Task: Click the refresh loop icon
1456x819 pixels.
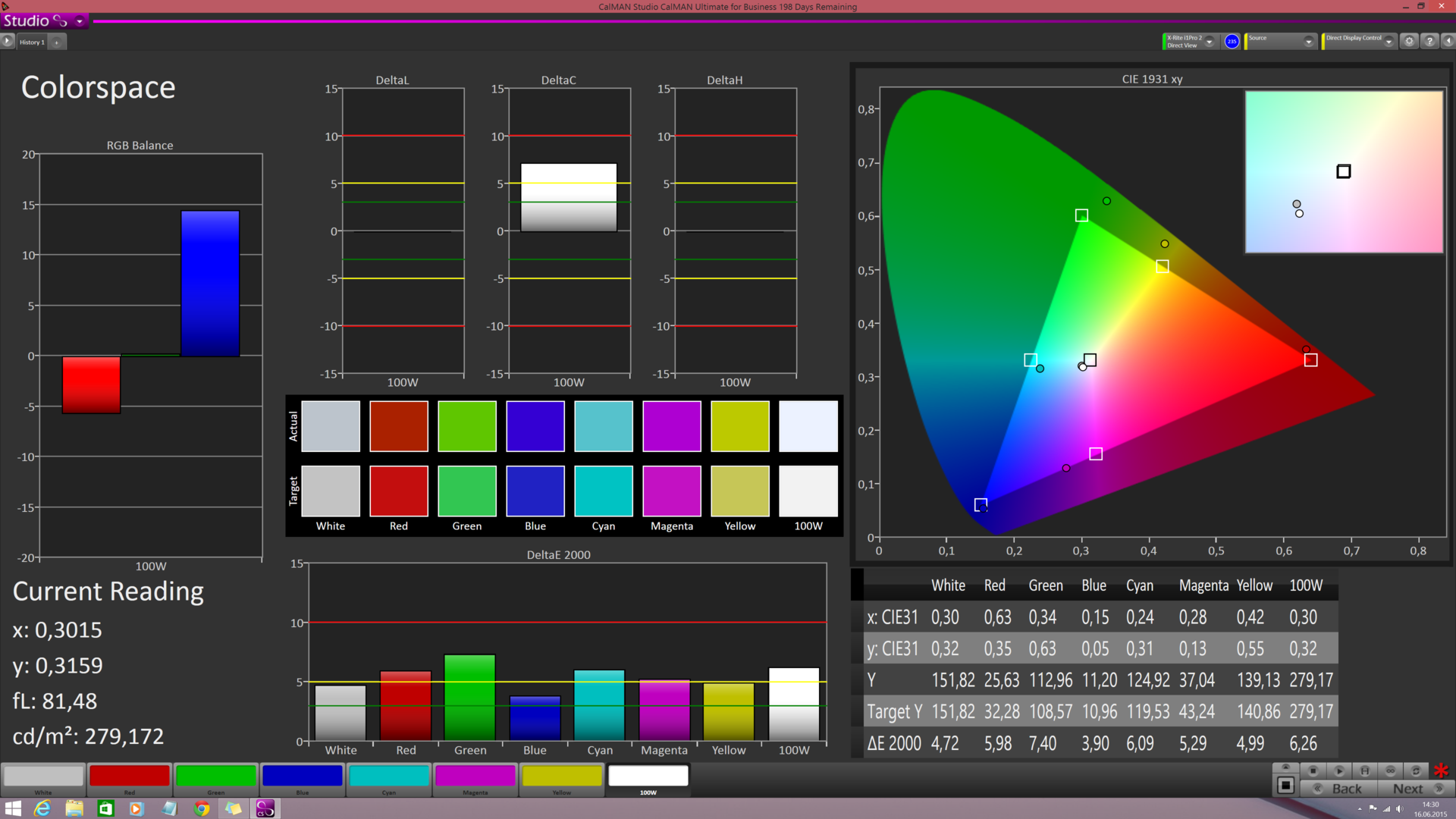Action: click(x=1415, y=770)
